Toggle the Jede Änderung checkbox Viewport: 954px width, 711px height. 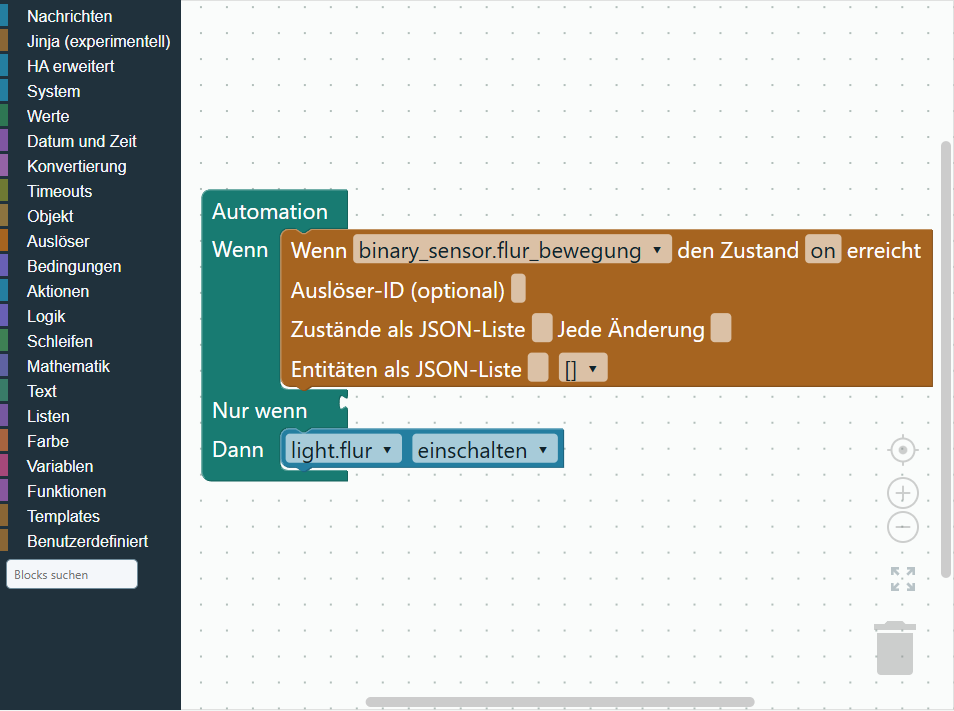coord(721,328)
